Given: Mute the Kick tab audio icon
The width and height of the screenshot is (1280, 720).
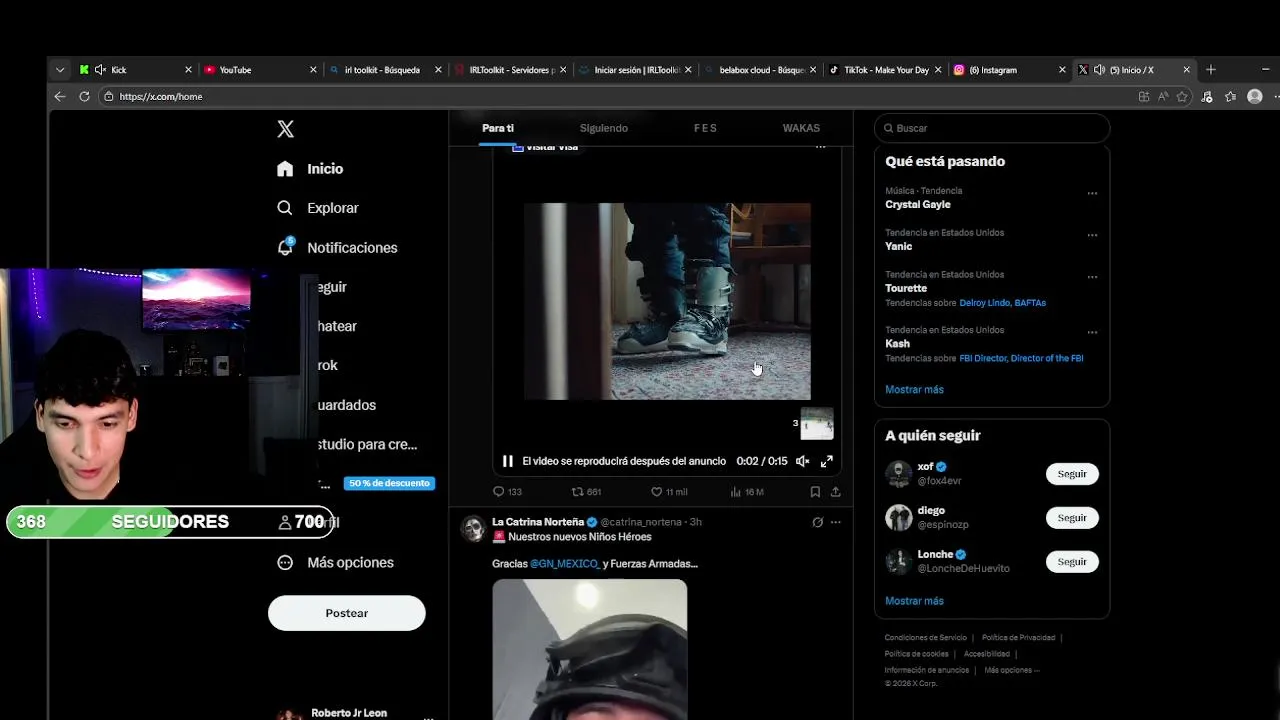Looking at the screenshot, I should pos(101,70).
